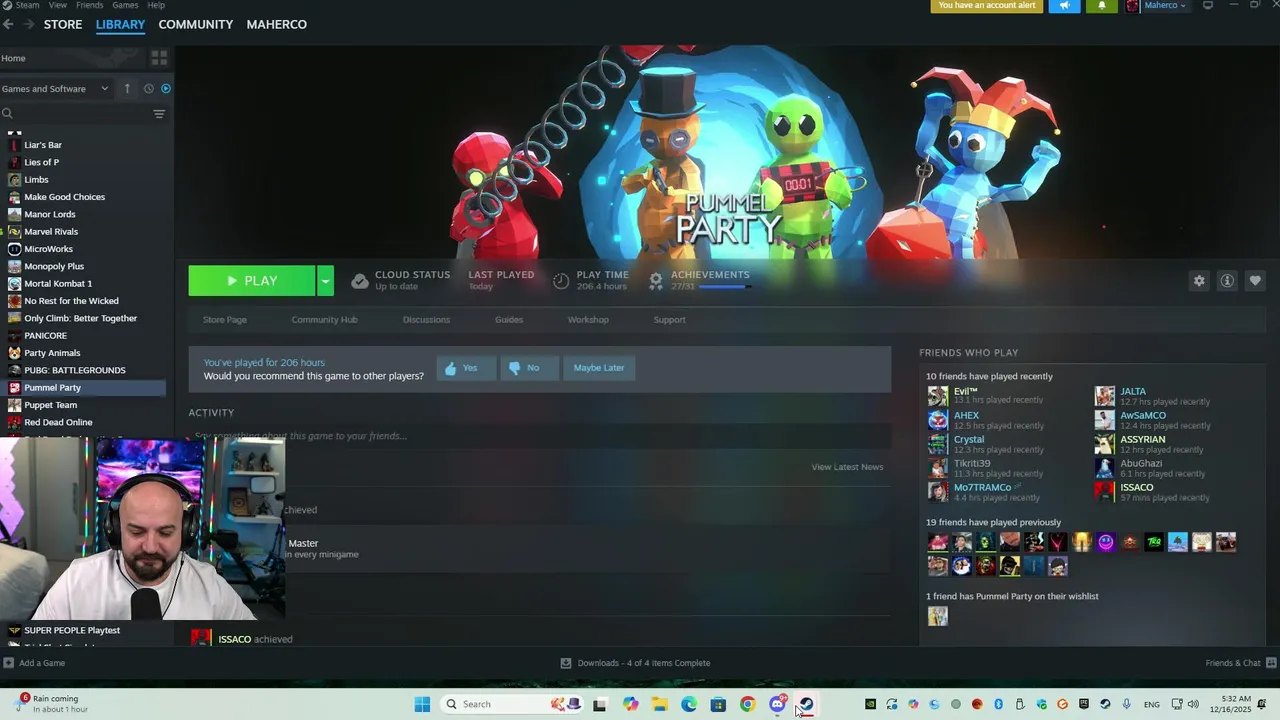Viewport: 1280px width, 720px height.
Task: Select Marvel Rivals in the library list
Action: click(x=51, y=232)
